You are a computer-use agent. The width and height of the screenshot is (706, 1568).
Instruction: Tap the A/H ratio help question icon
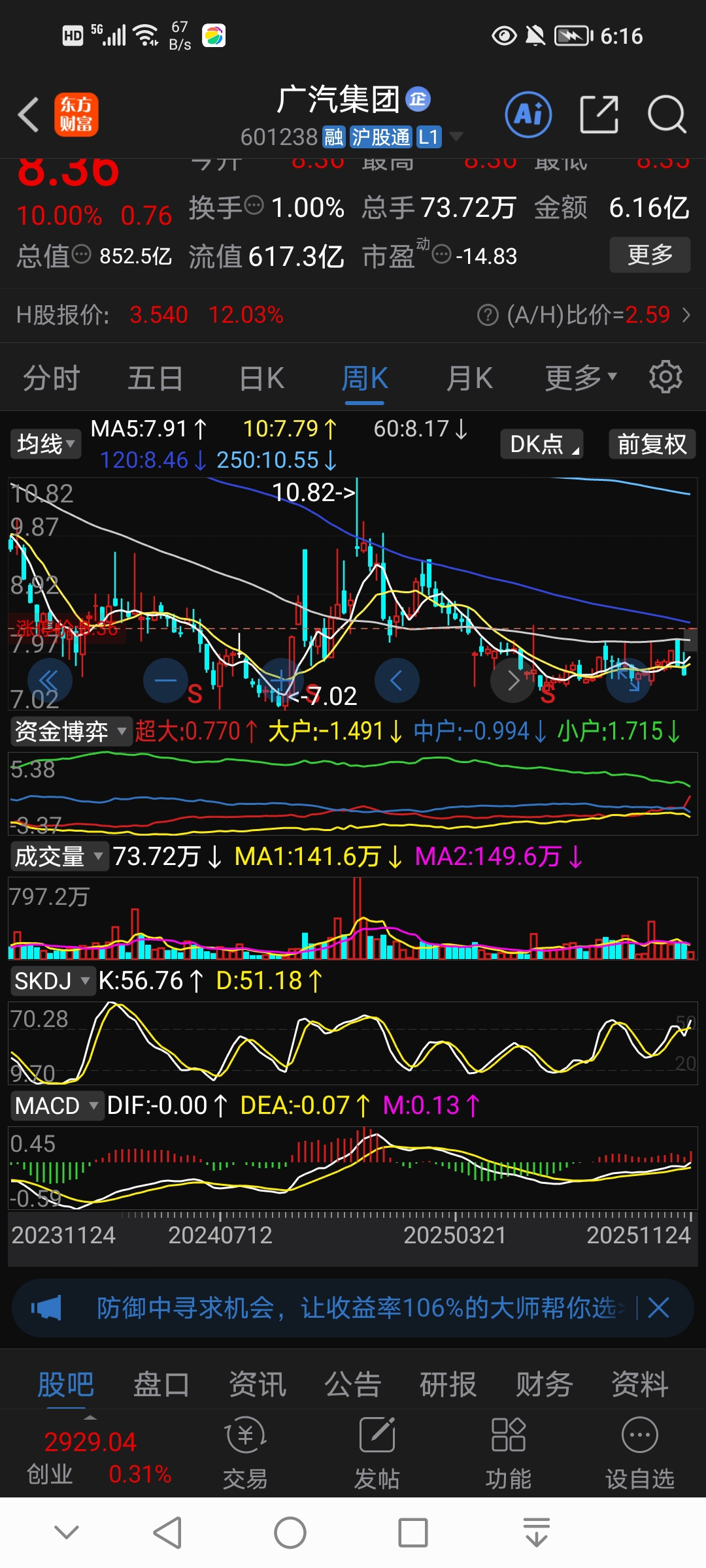pyautogui.click(x=488, y=316)
